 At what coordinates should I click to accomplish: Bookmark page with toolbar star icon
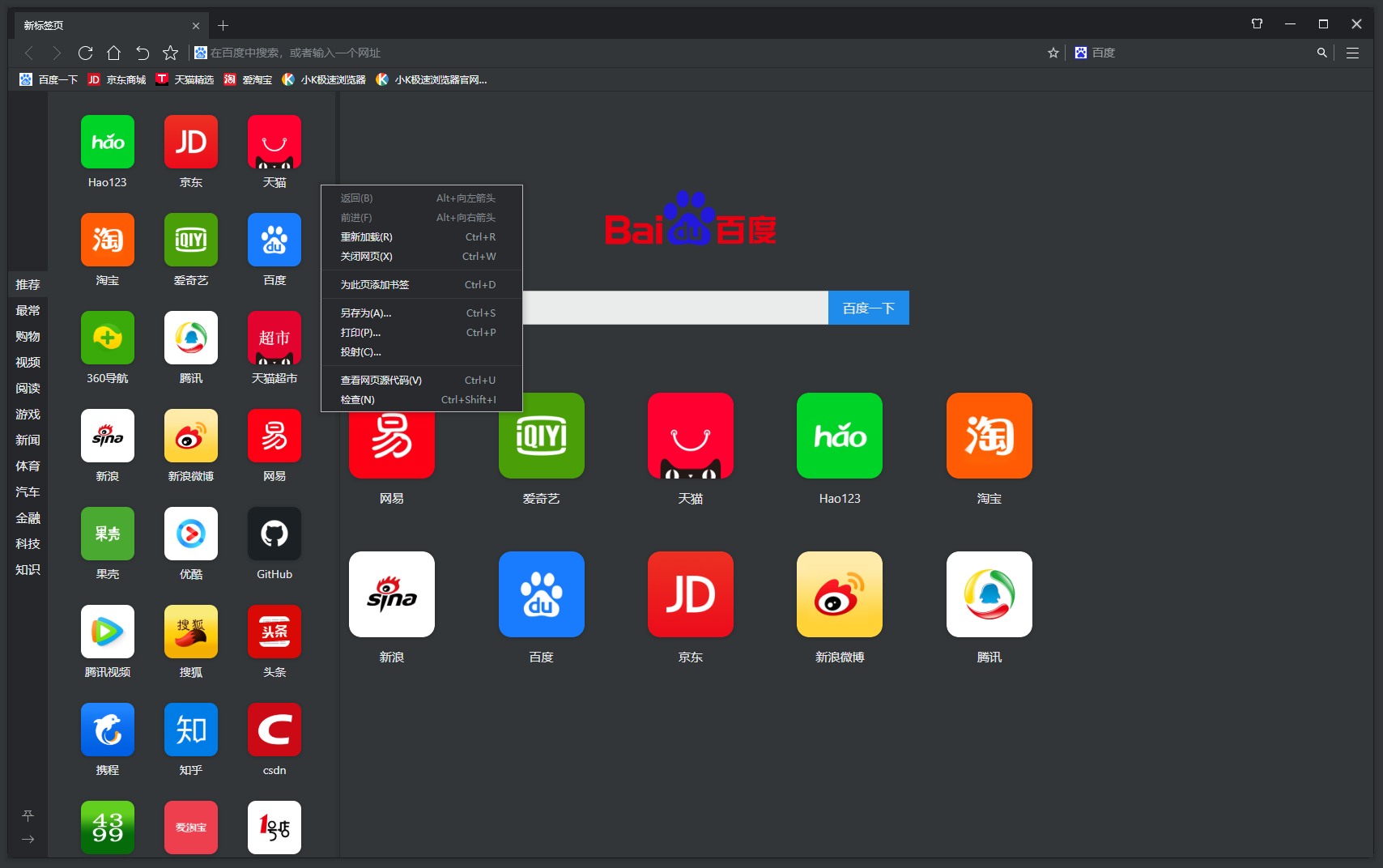click(x=170, y=53)
